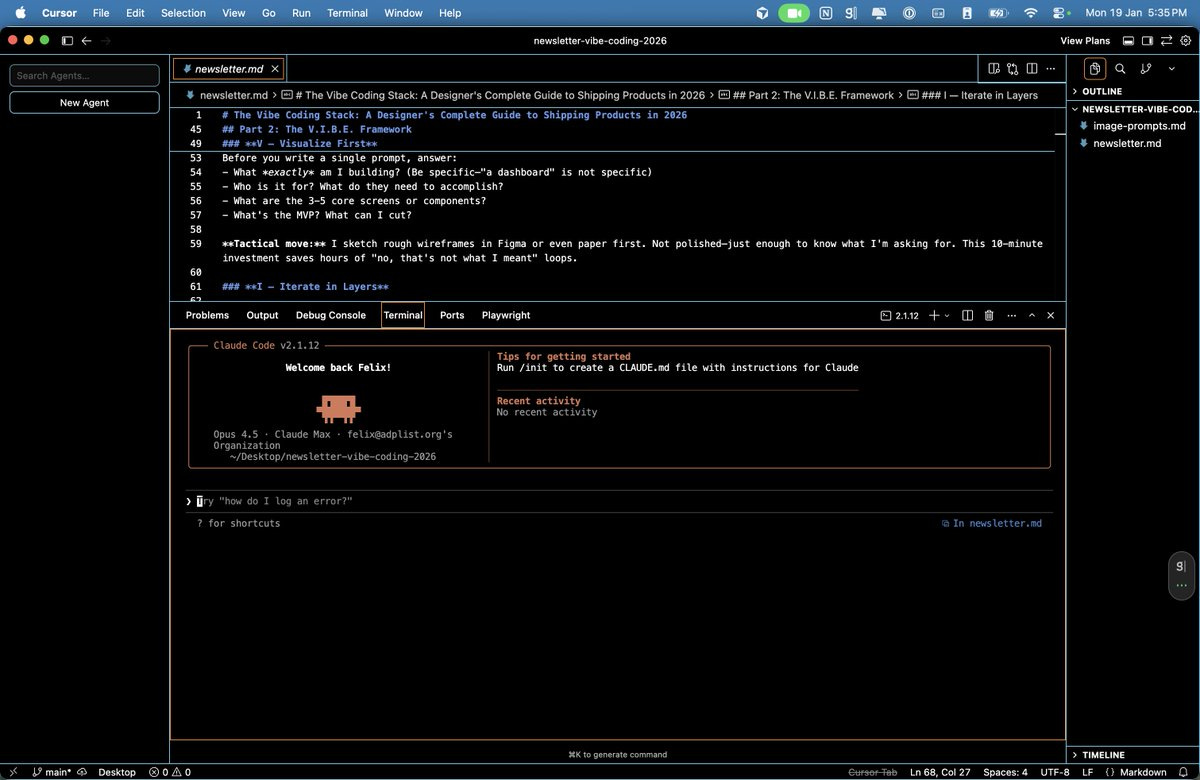The width and height of the screenshot is (1200, 780).
Task: Change line endings via LF status item
Action: point(1087,772)
